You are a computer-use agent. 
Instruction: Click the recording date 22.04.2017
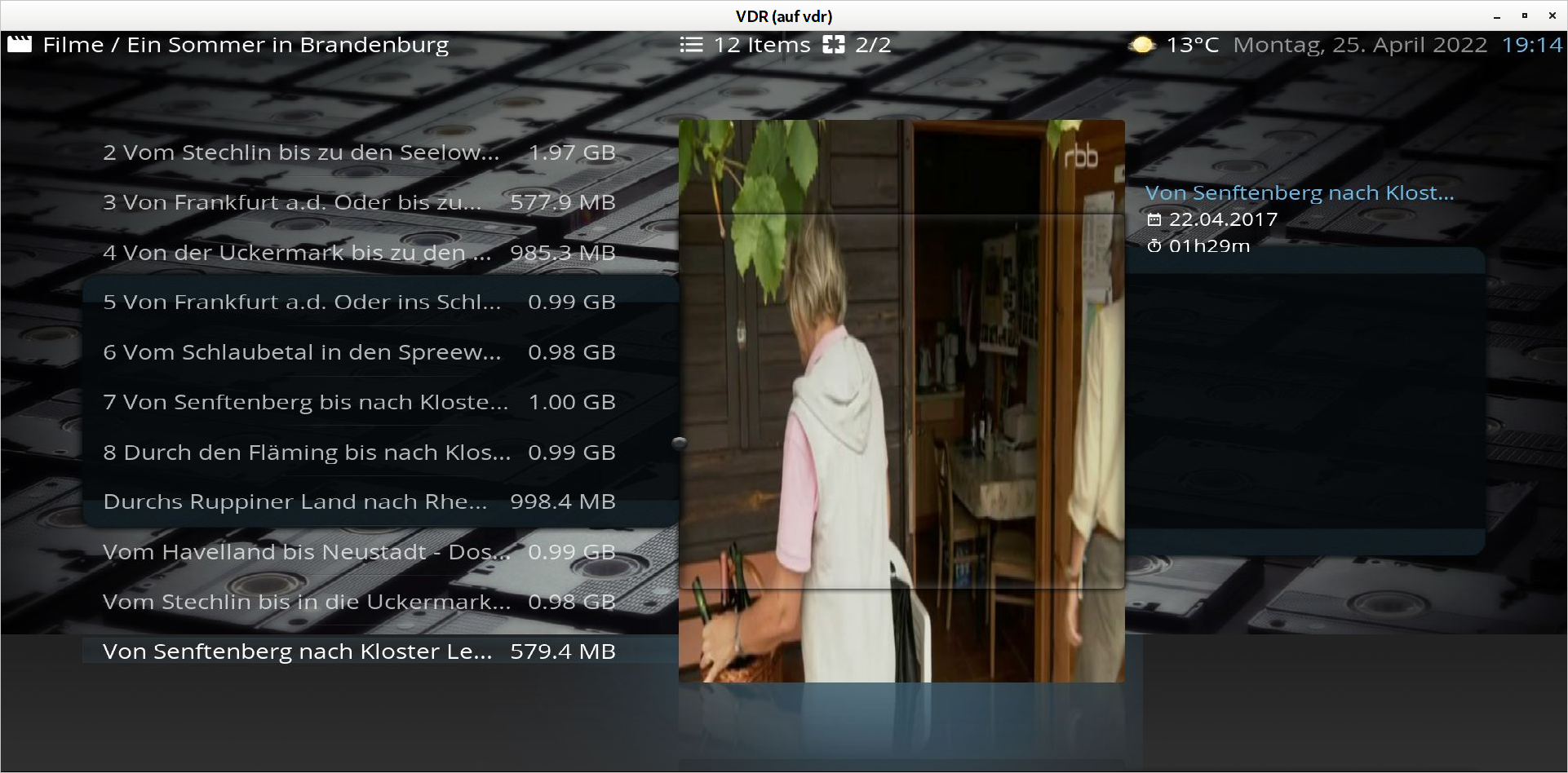click(x=1223, y=219)
